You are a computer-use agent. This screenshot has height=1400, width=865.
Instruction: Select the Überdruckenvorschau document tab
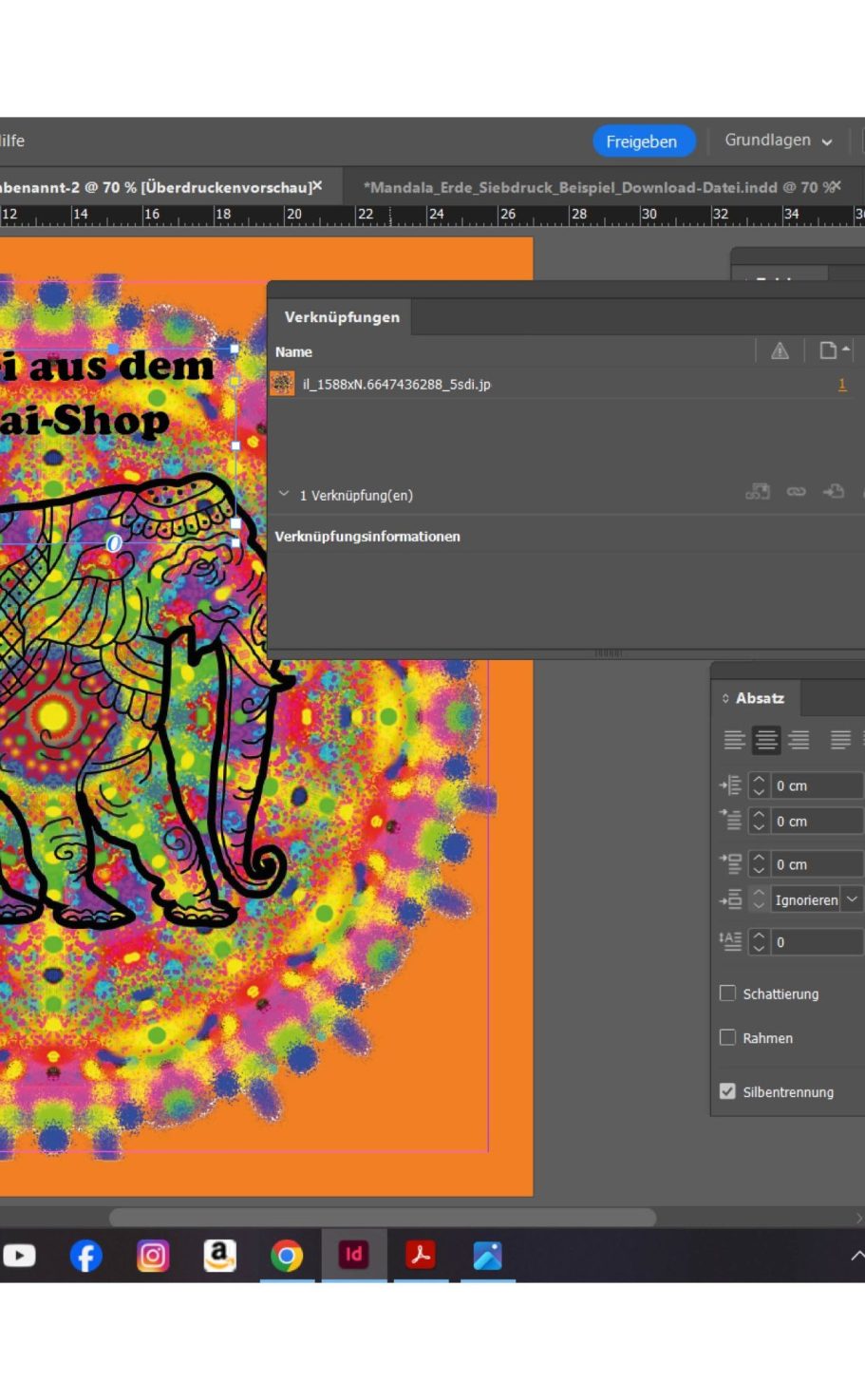154,187
